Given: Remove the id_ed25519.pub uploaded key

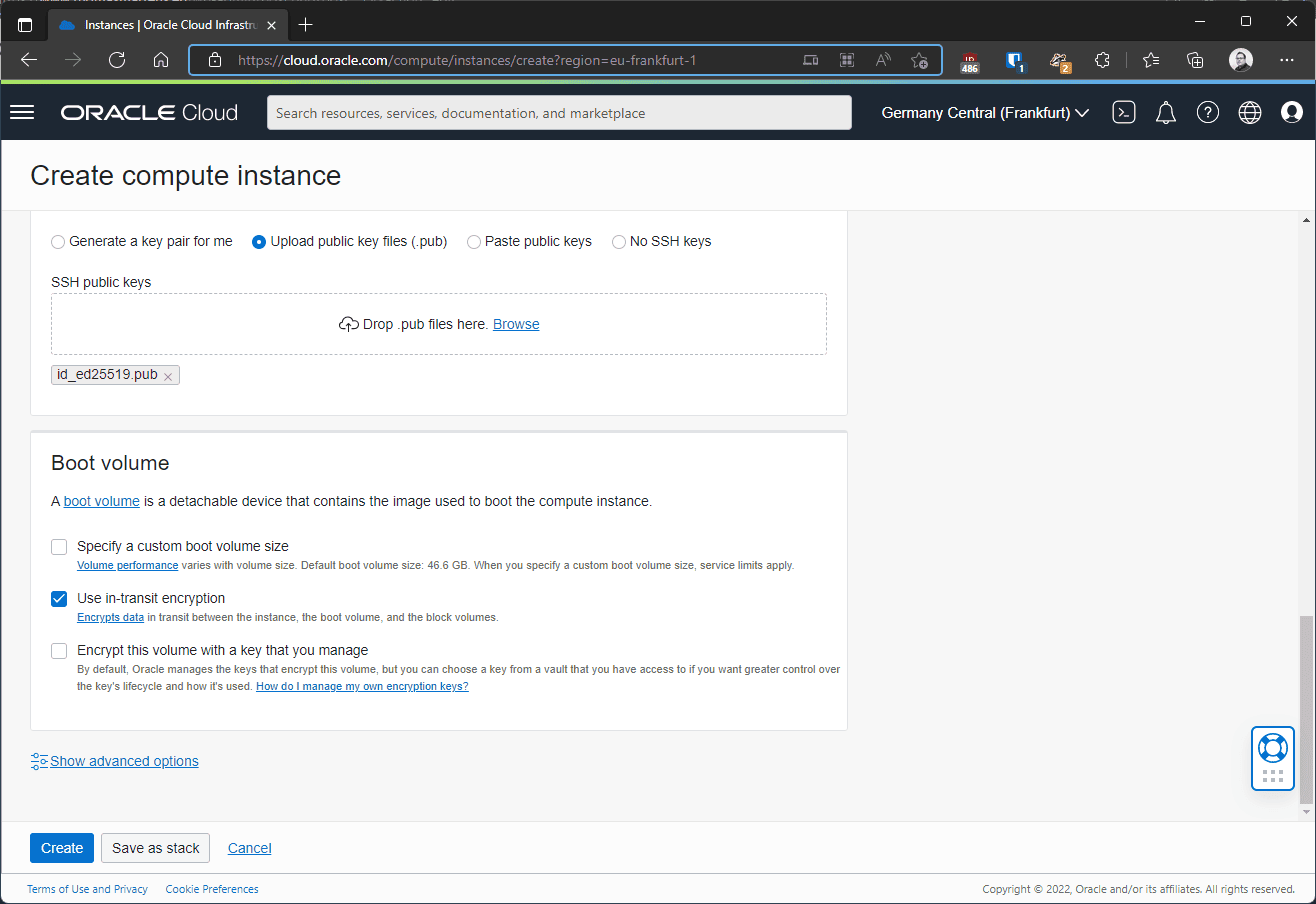Looking at the screenshot, I should click(x=168, y=376).
